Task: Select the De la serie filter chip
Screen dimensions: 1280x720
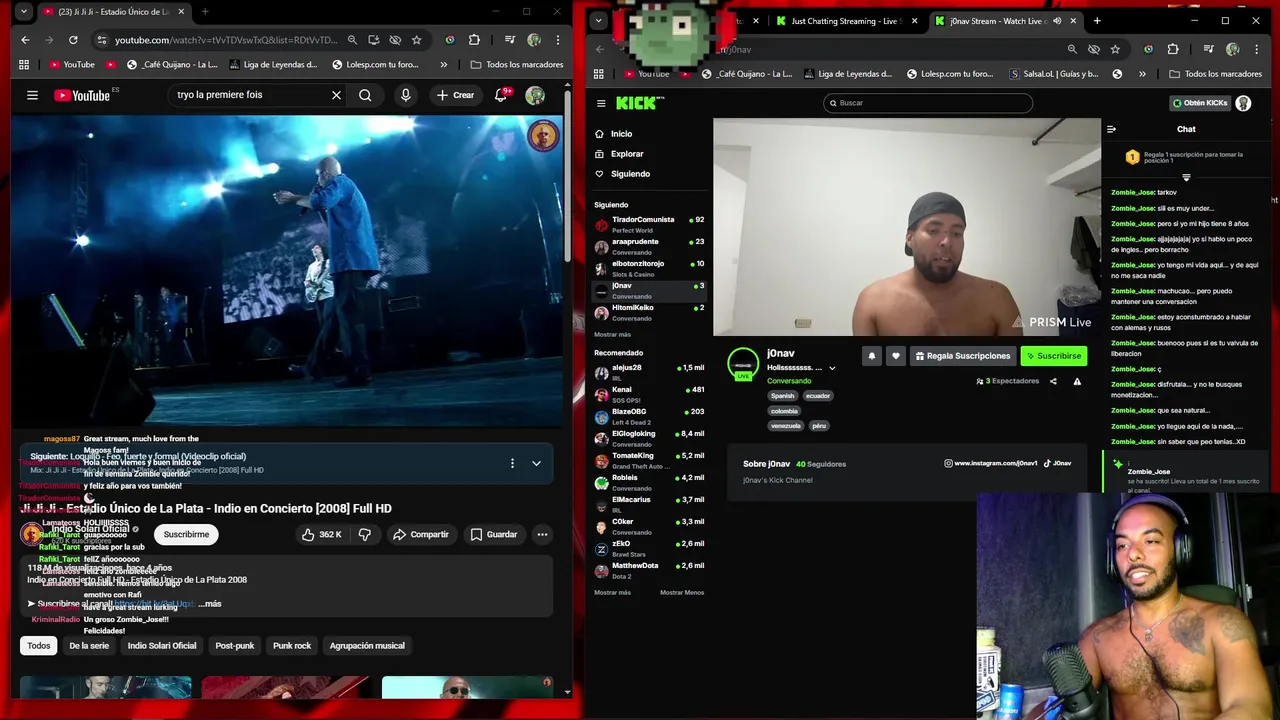Action: [89, 645]
